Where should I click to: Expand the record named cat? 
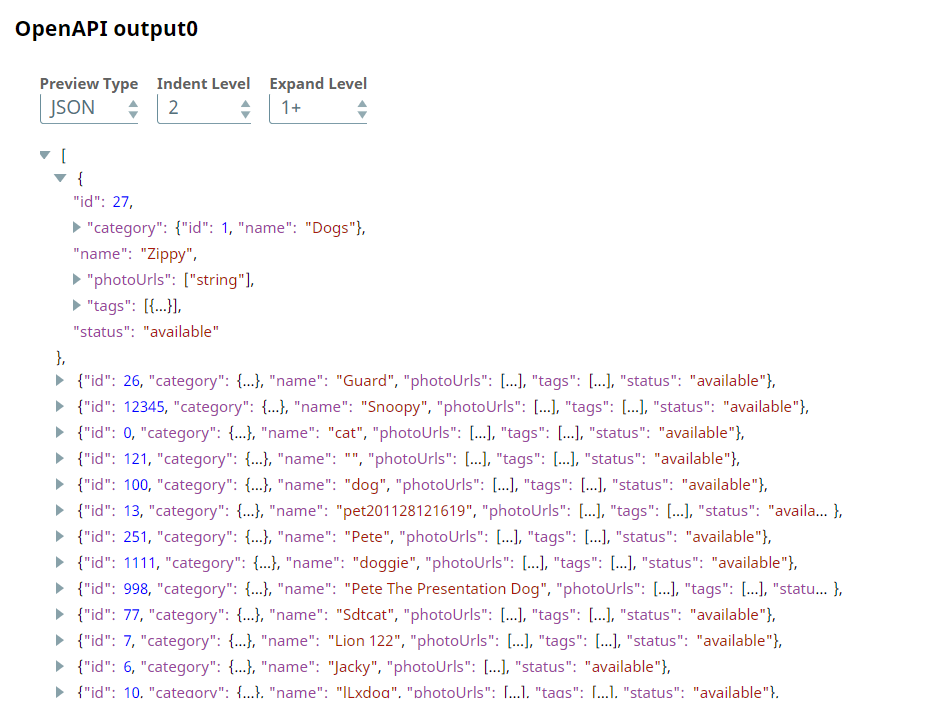point(61,433)
